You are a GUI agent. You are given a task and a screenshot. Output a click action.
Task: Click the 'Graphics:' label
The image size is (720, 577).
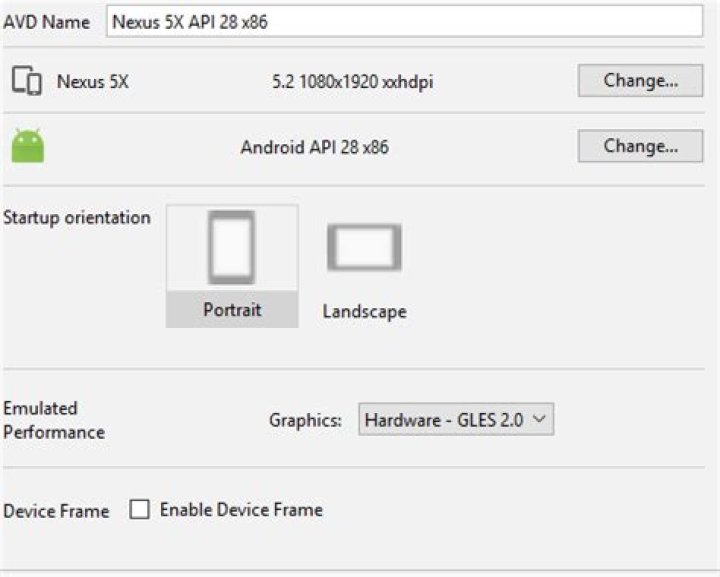305,420
